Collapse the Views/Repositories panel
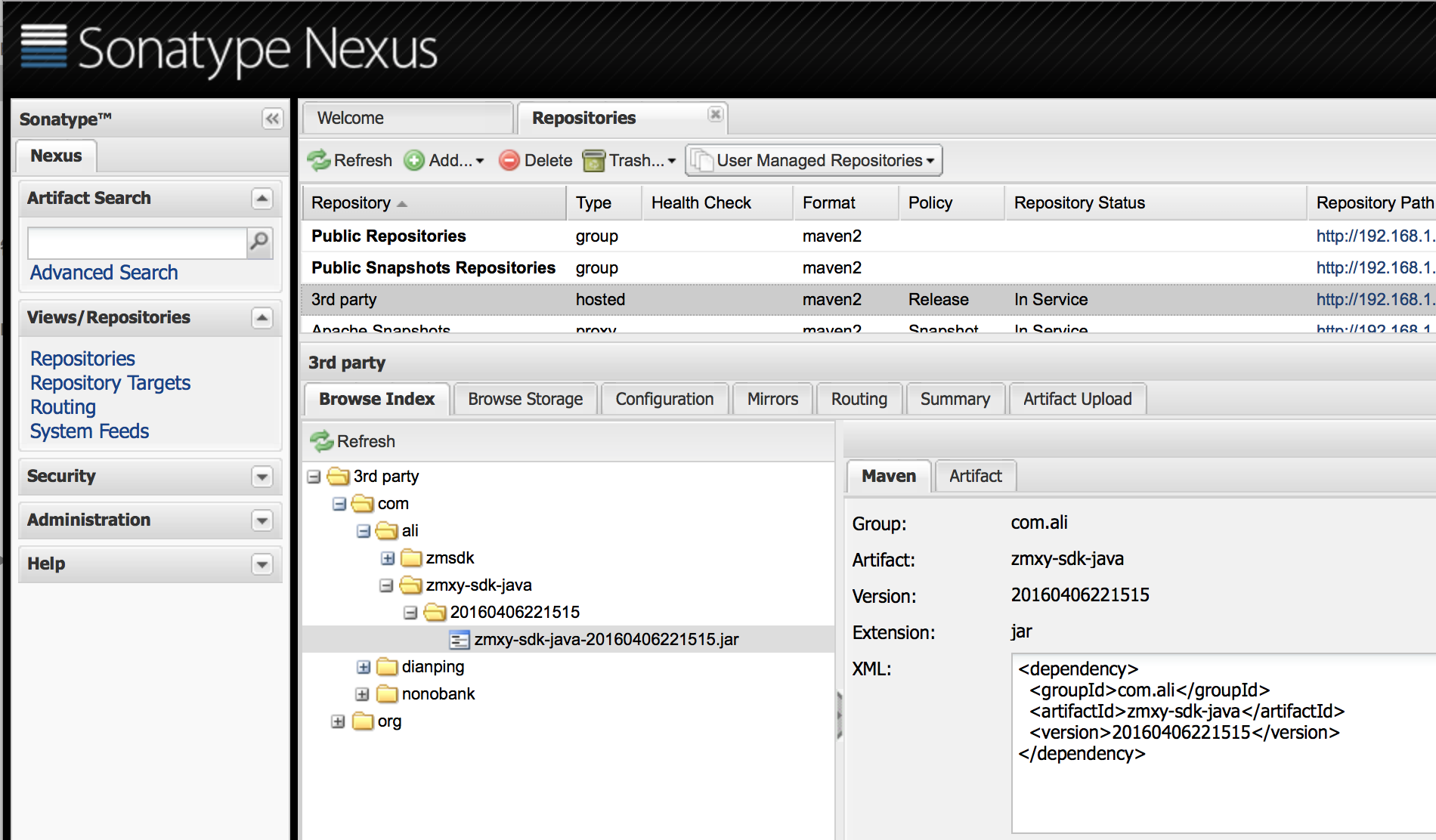This screenshot has height=840, width=1436. (x=262, y=318)
